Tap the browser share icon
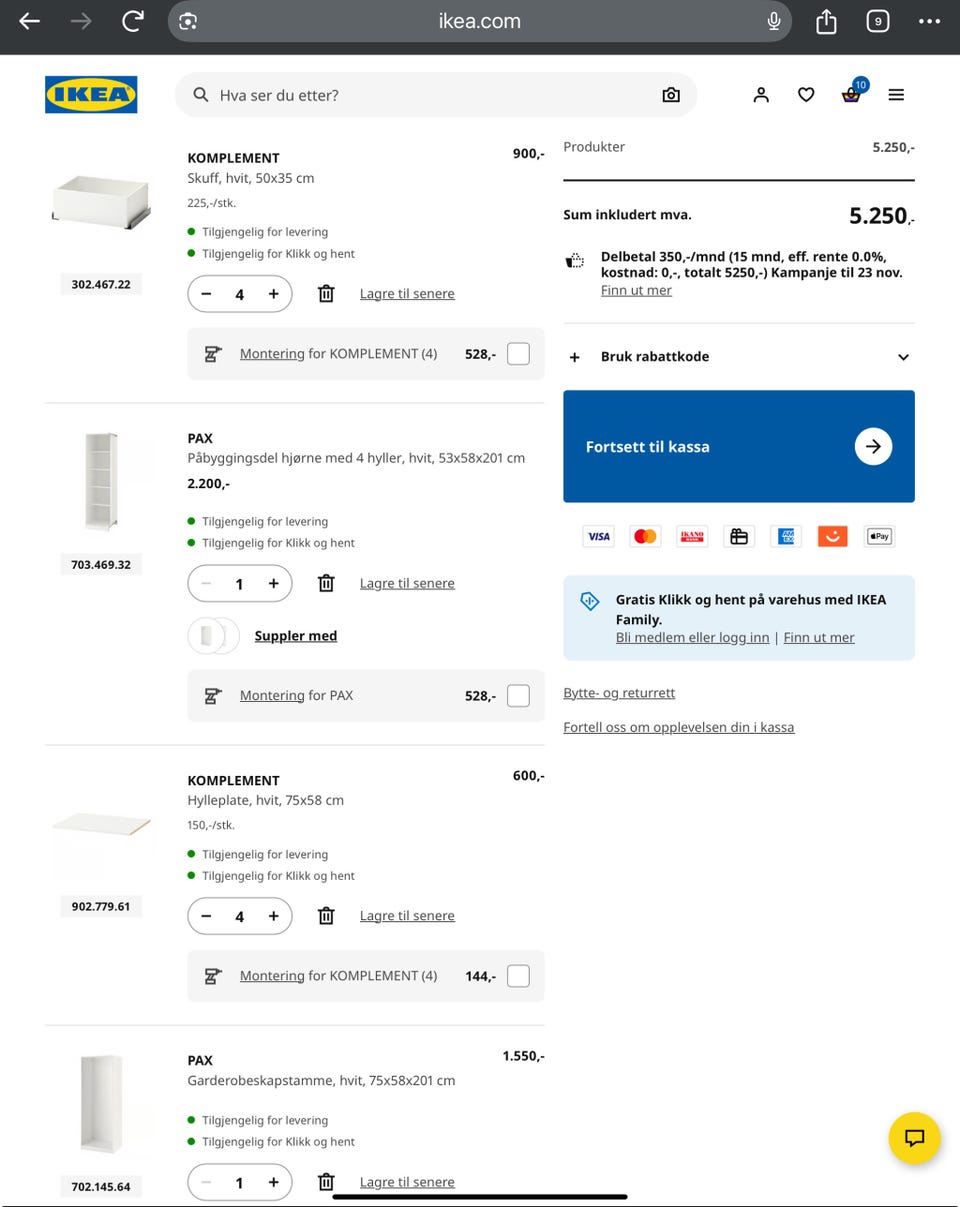The width and height of the screenshot is (960, 1207). [826, 21]
